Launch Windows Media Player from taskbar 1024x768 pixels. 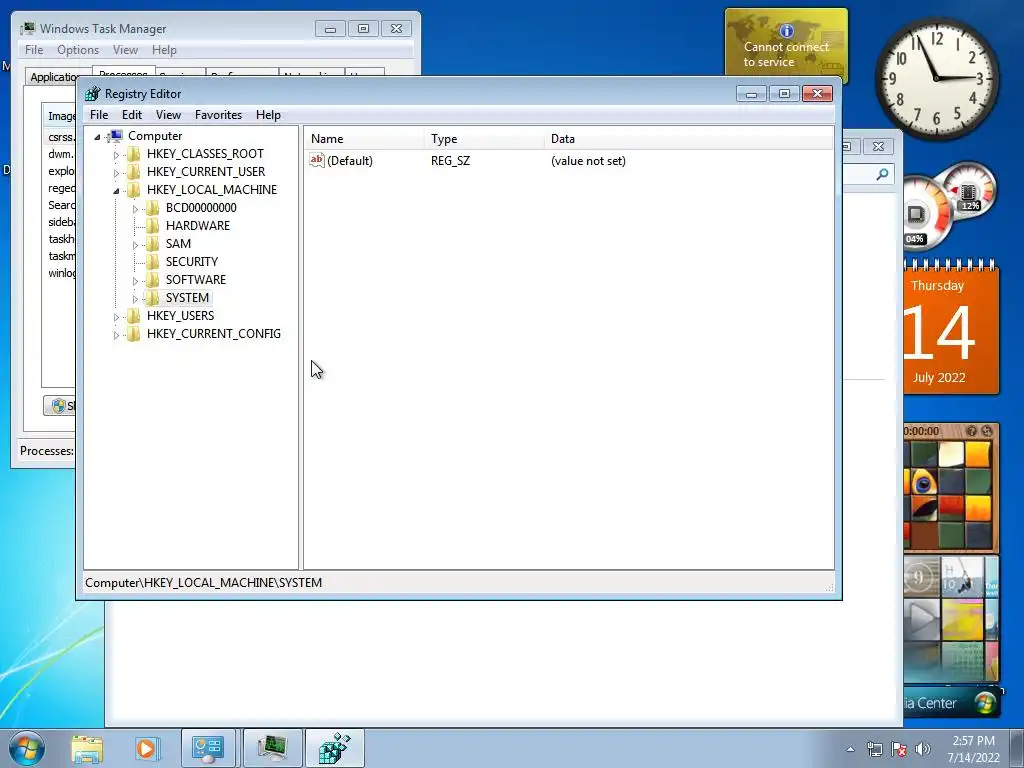[x=147, y=749]
